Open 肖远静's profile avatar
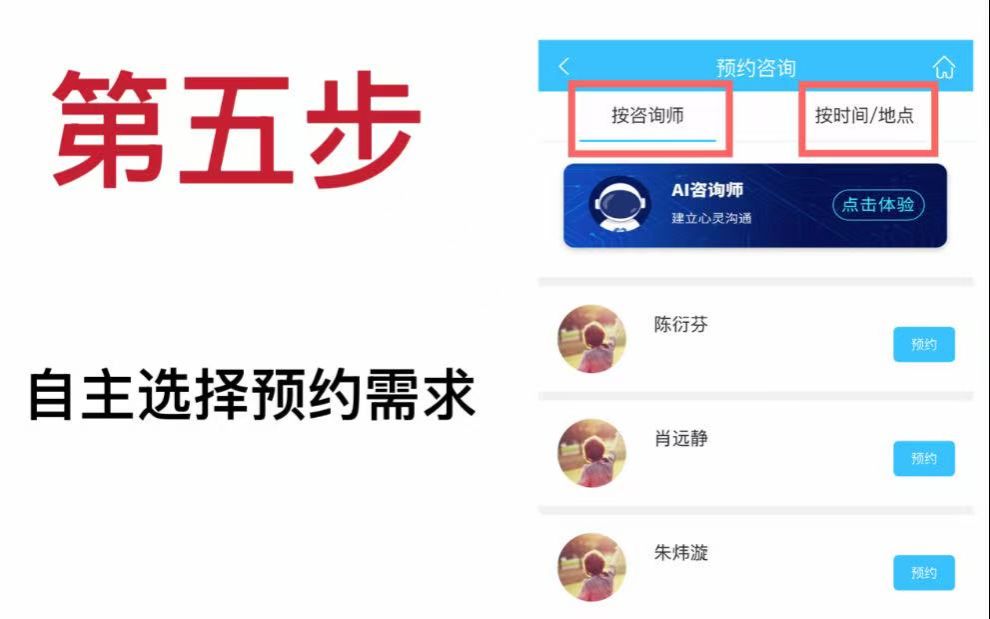 pyautogui.click(x=592, y=453)
